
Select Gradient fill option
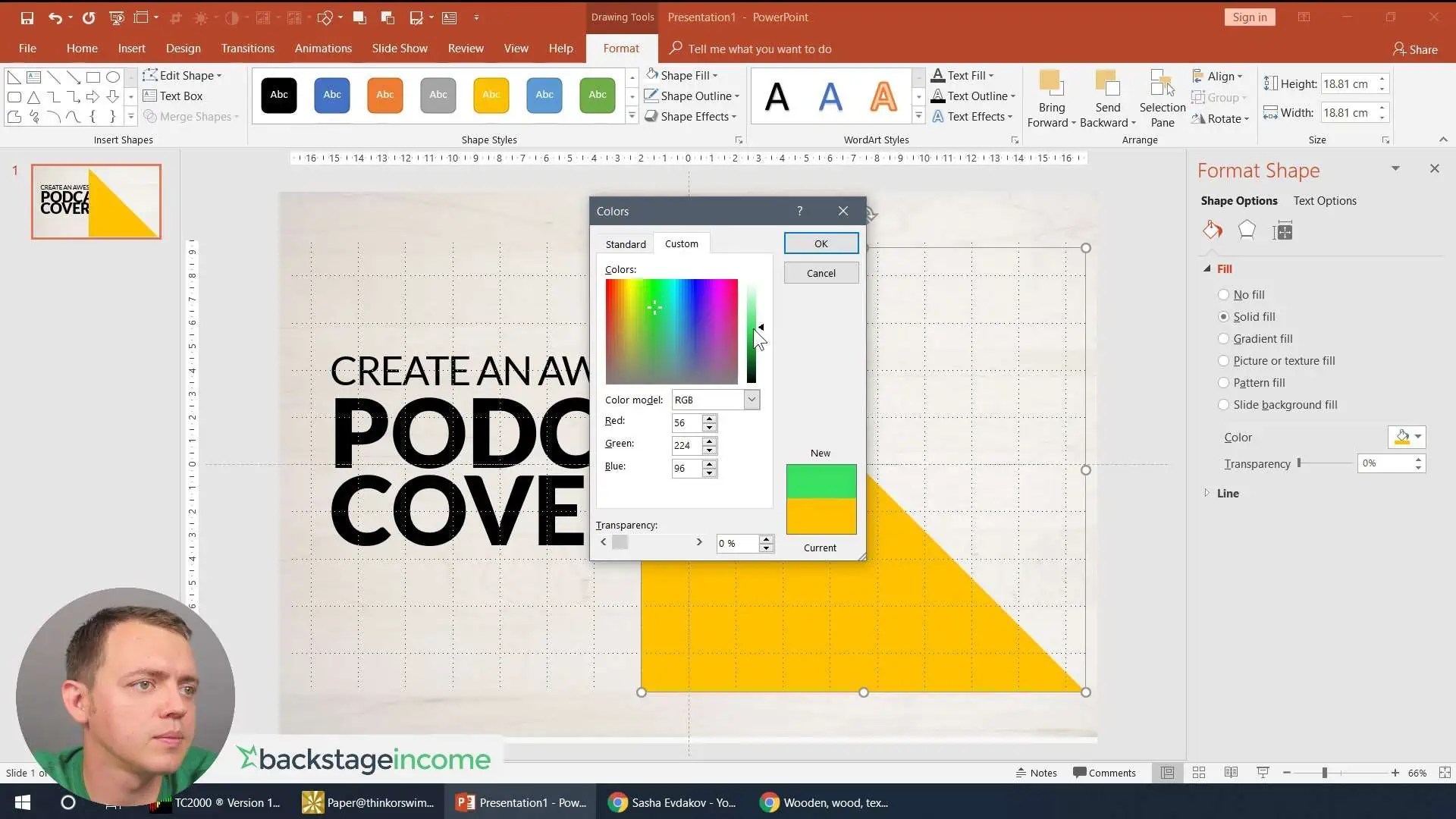tap(1223, 339)
